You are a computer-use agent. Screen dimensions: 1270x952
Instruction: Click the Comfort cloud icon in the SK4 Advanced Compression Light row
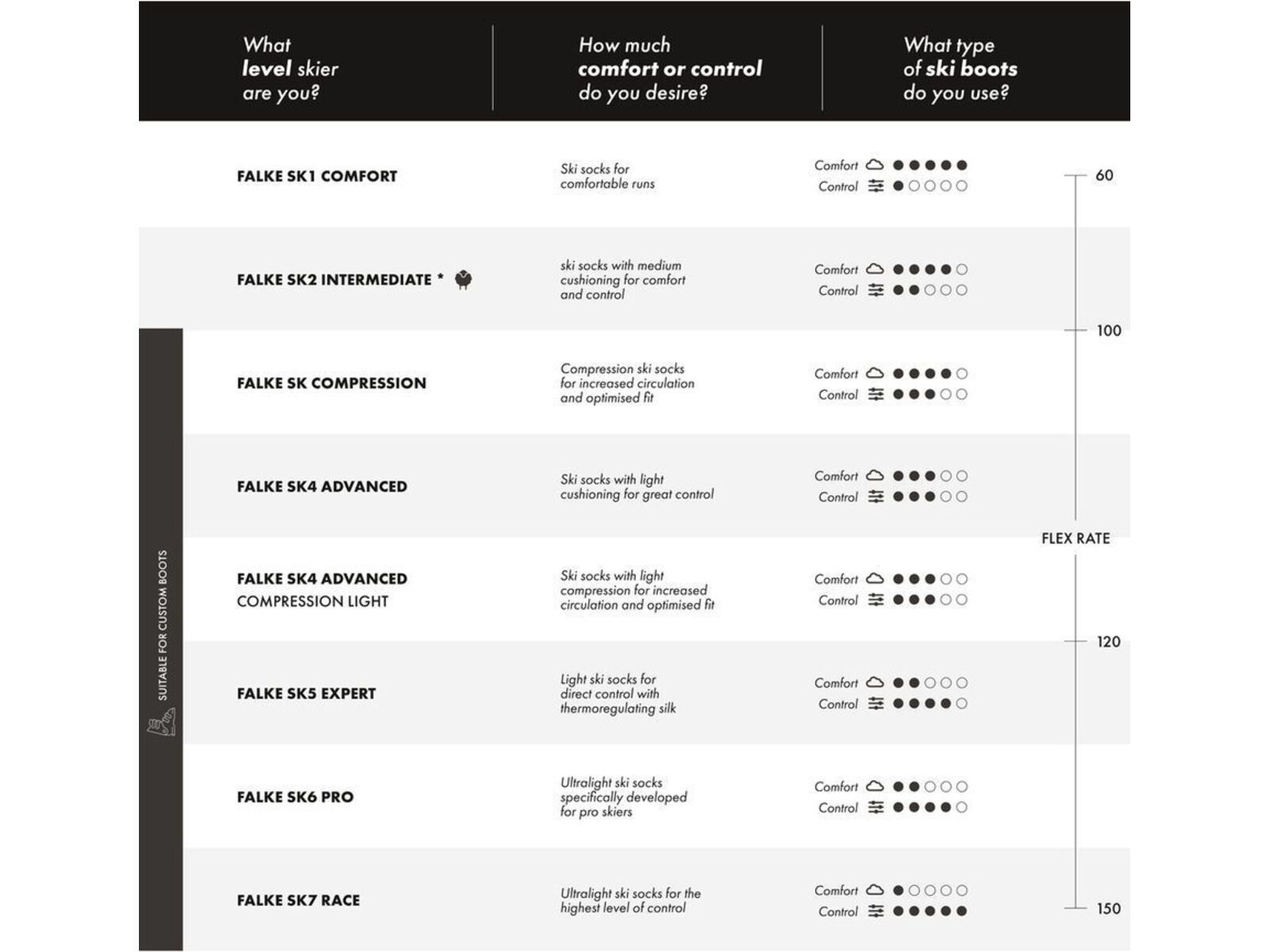pos(874,579)
